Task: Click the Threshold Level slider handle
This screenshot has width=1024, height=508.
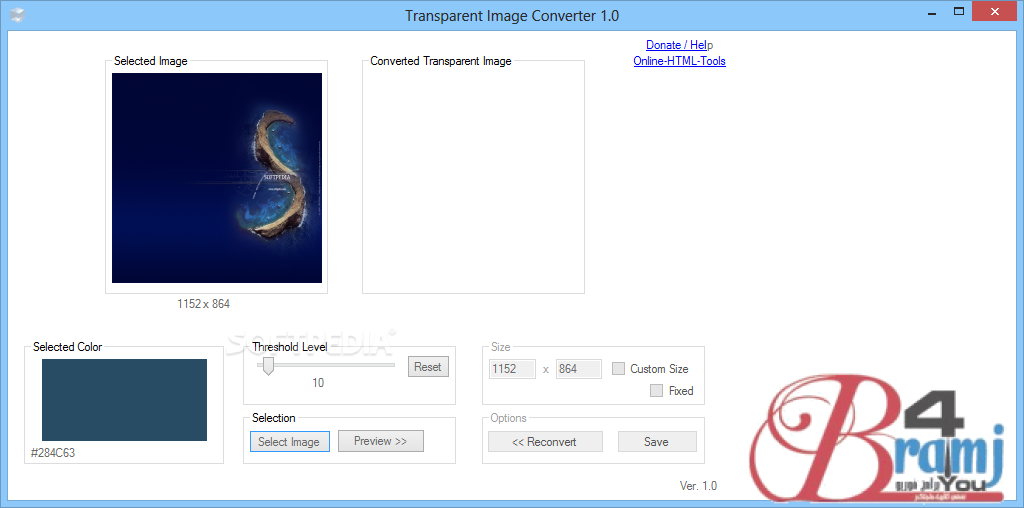Action: click(x=268, y=366)
